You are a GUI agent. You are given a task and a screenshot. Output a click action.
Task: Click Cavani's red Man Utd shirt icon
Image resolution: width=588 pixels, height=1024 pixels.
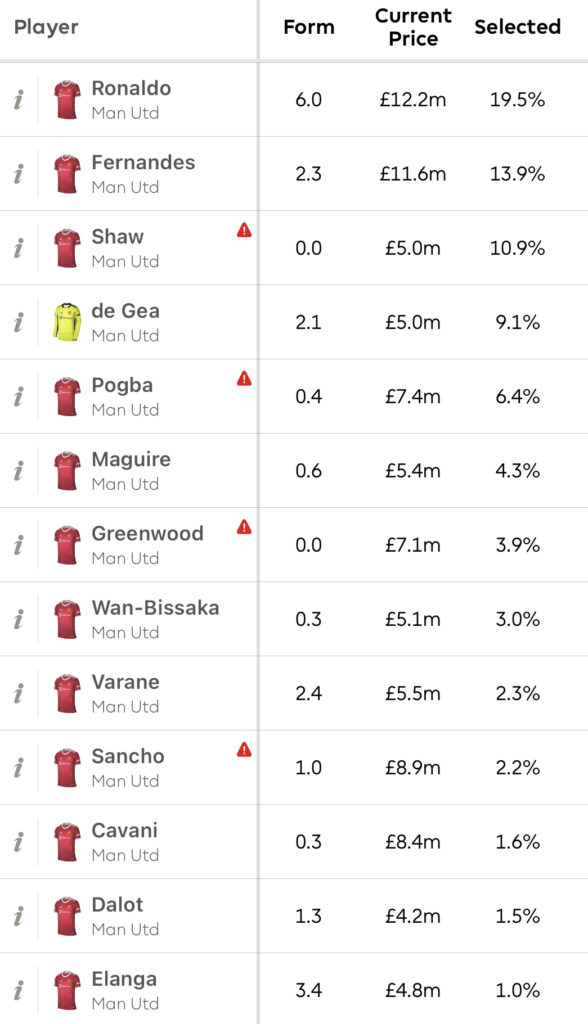point(67,842)
